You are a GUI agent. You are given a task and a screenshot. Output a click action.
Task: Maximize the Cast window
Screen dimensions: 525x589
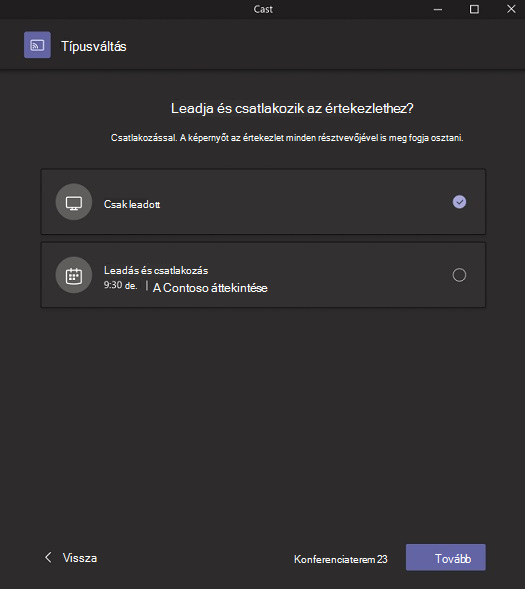(x=474, y=9)
